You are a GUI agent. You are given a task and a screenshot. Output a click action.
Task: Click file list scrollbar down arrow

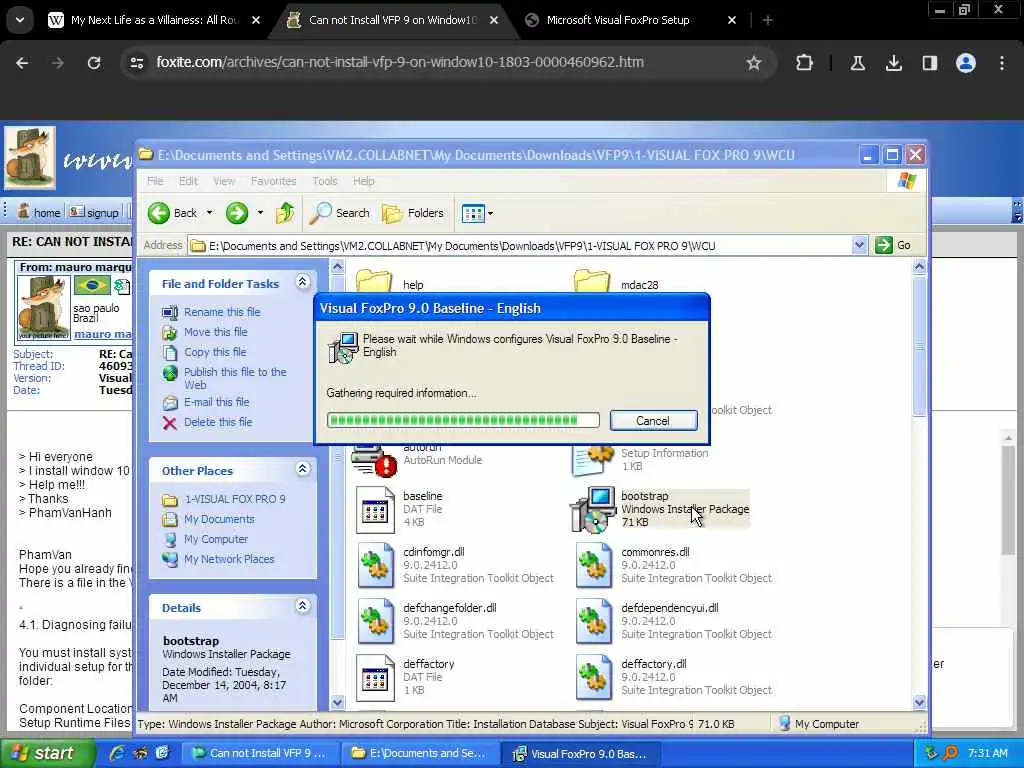(x=919, y=703)
